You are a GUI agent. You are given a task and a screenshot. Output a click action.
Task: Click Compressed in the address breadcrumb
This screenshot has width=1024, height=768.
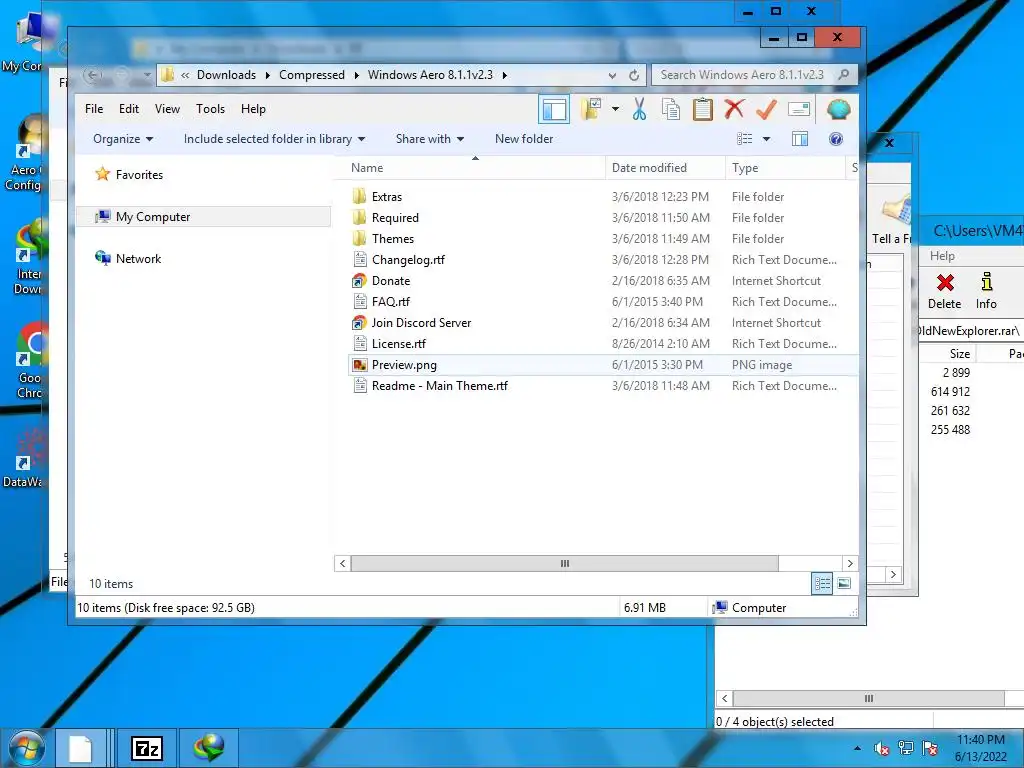click(312, 74)
